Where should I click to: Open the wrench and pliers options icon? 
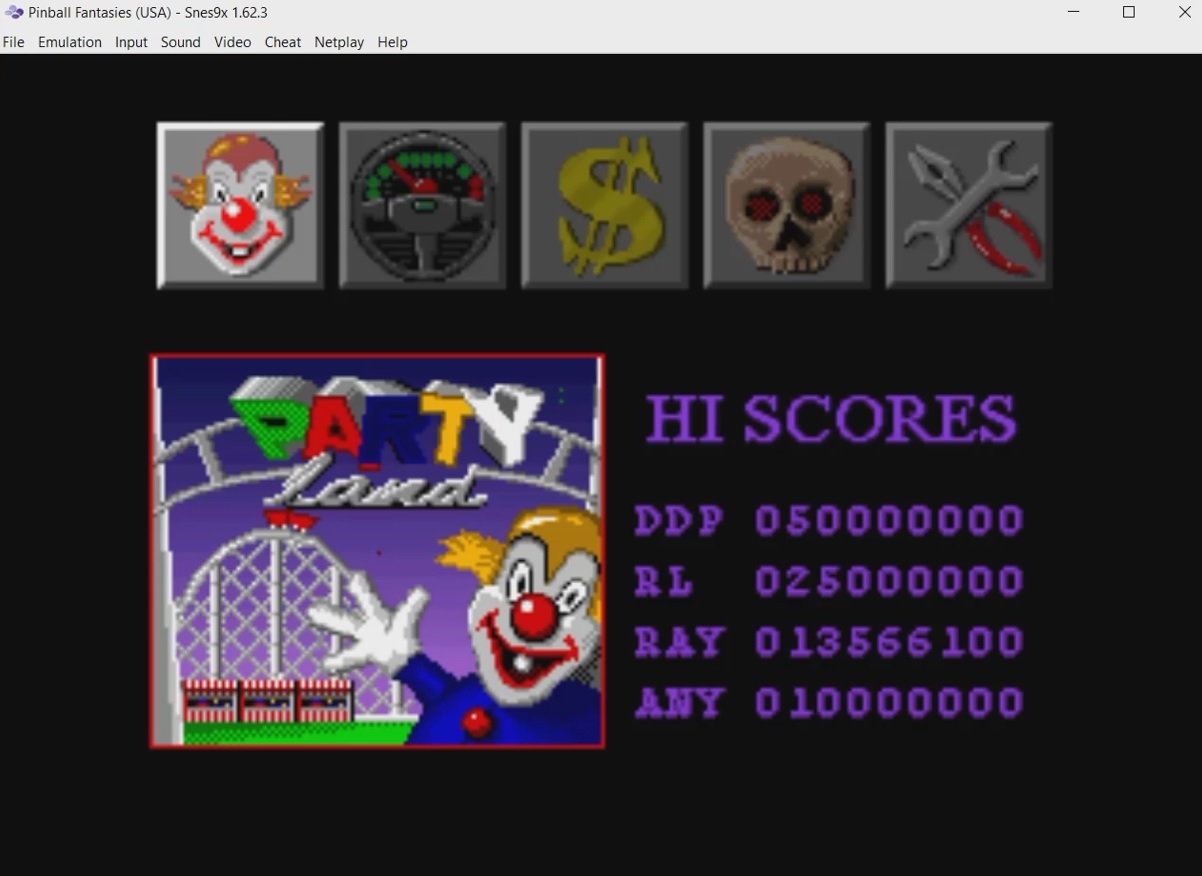[x=968, y=205]
